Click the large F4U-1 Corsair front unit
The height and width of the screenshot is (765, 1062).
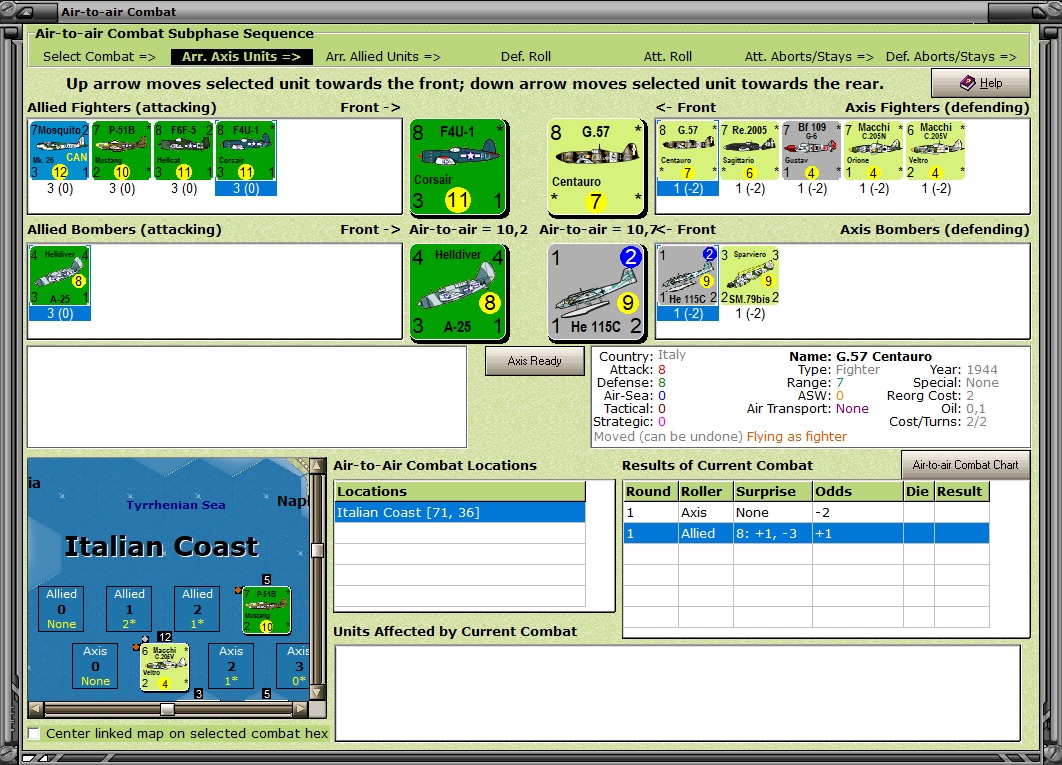click(459, 167)
